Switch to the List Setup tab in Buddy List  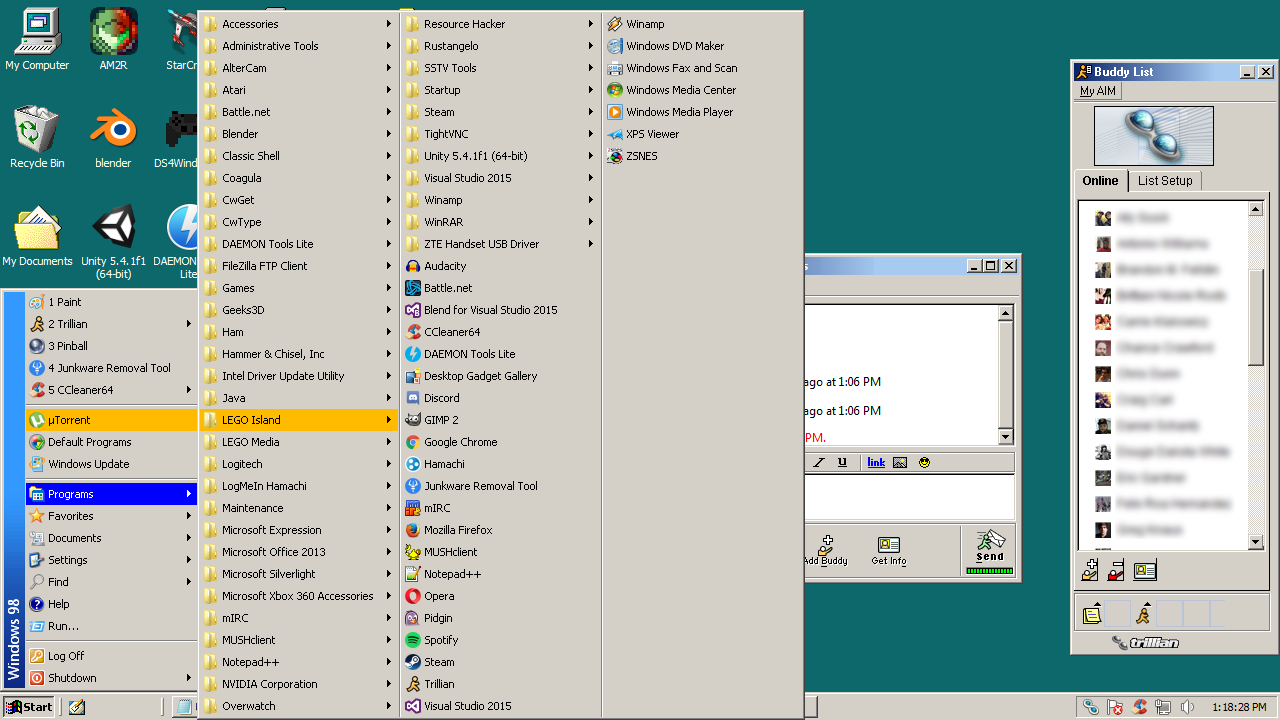pyautogui.click(x=1165, y=181)
